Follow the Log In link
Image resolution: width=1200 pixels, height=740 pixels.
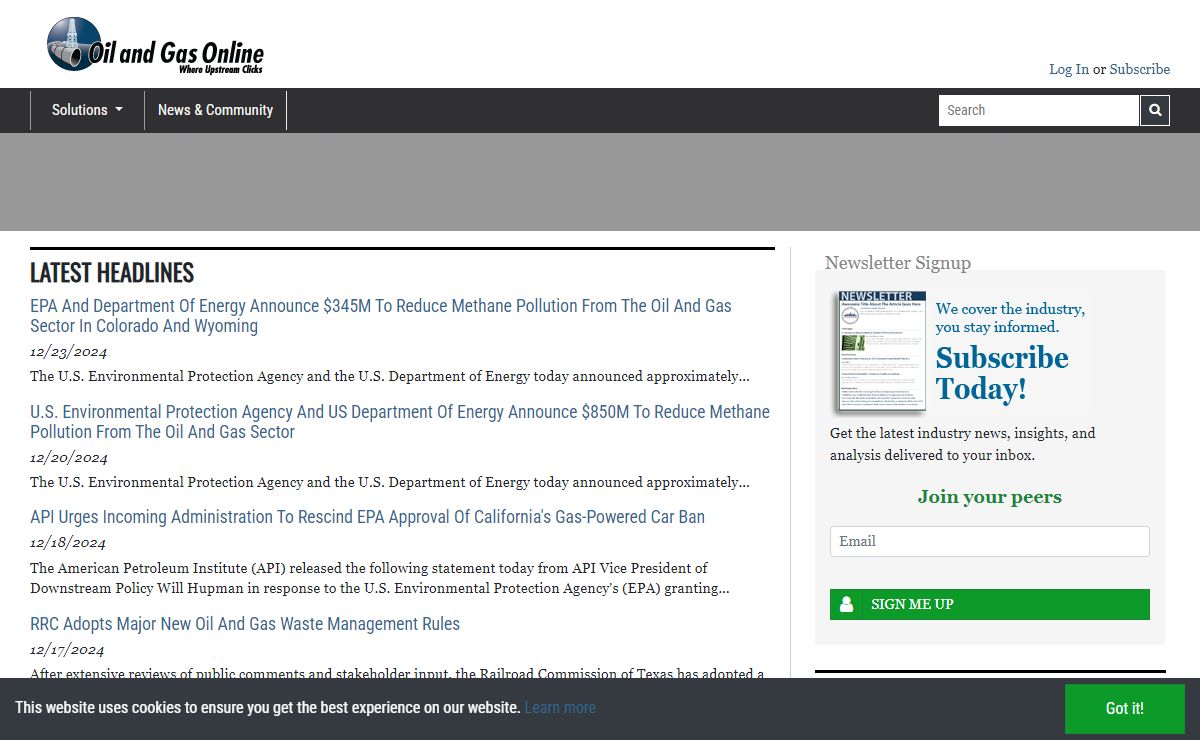tap(1069, 69)
